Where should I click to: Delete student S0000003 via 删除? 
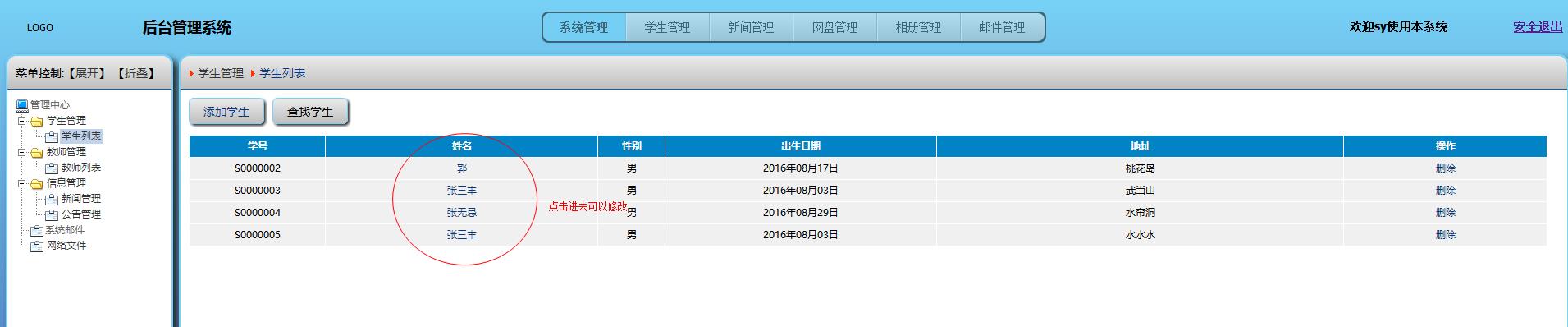pyautogui.click(x=1446, y=190)
